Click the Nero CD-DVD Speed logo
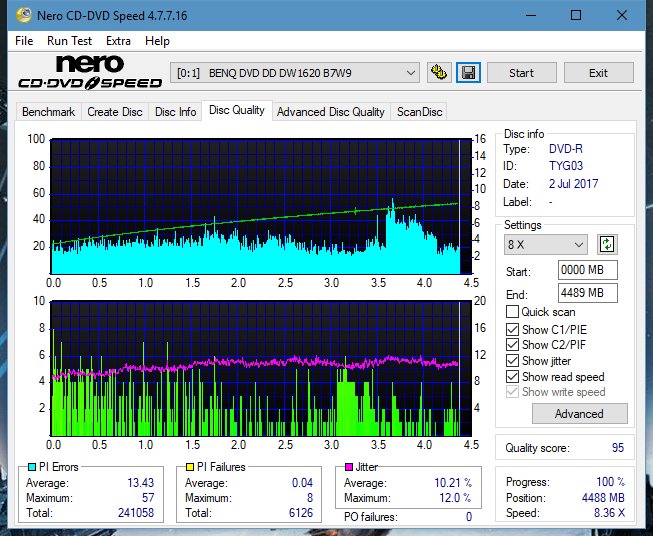653x536 pixels. pyautogui.click(x=90, y=72)
